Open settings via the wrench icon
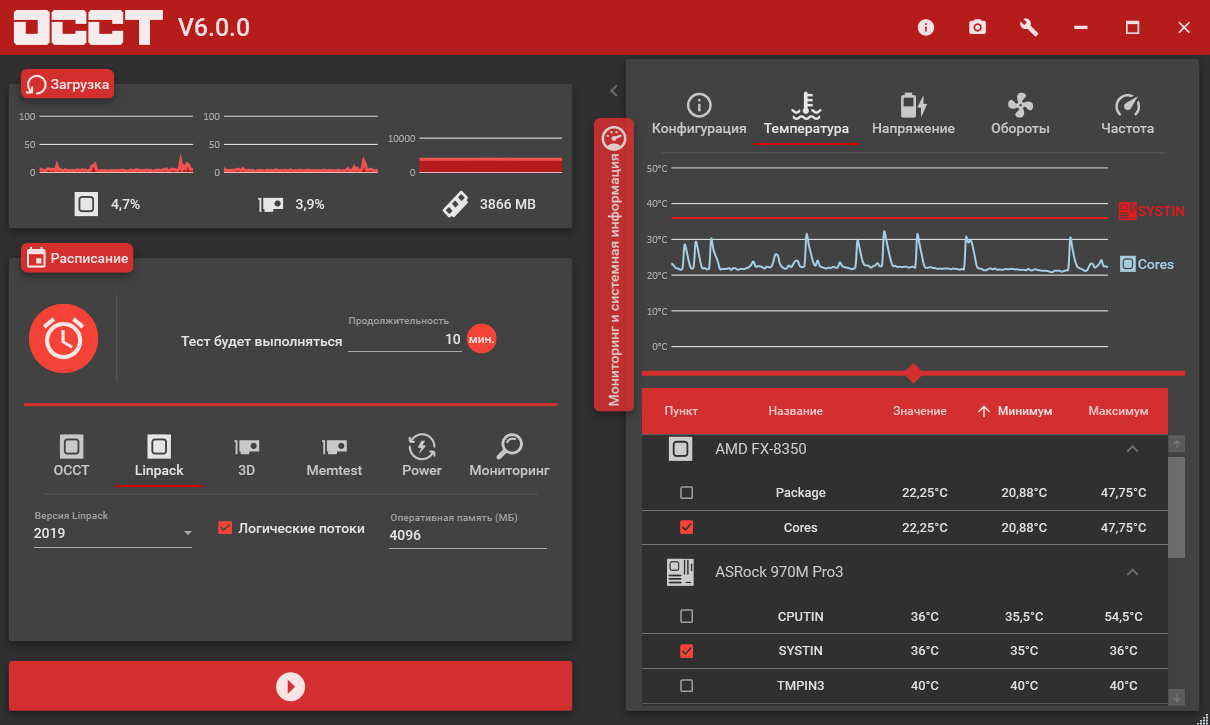1210x725 pixels. click(1029, 27)
